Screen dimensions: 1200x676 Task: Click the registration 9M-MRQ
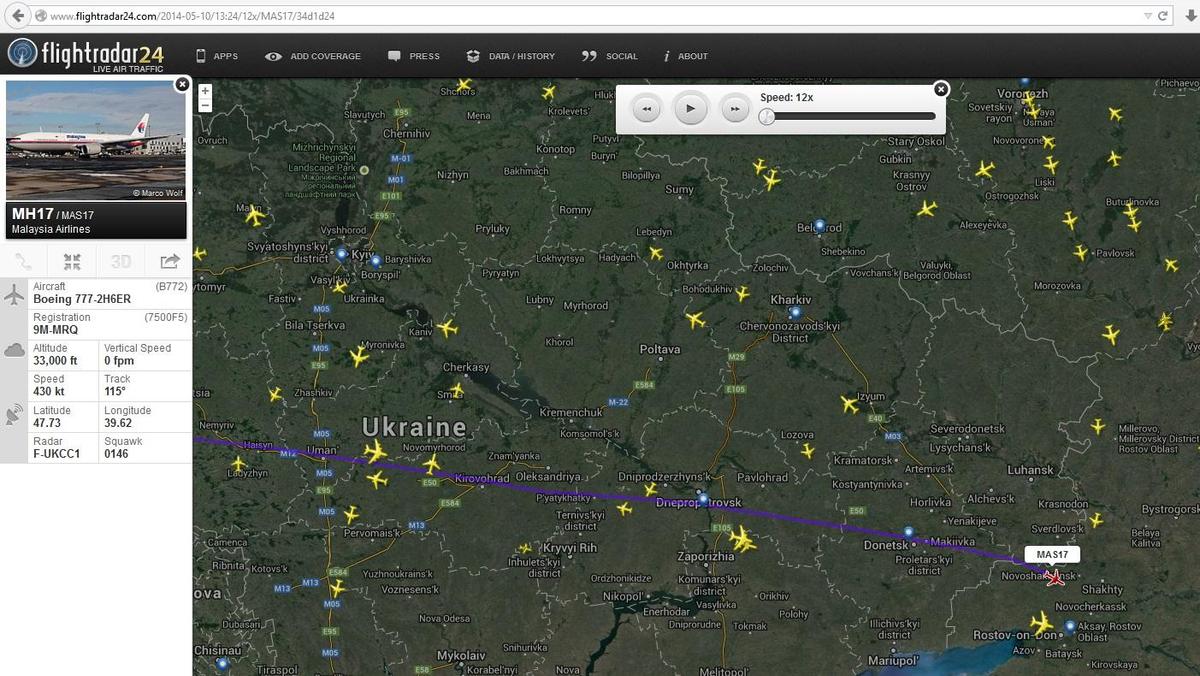pos(56,329)
